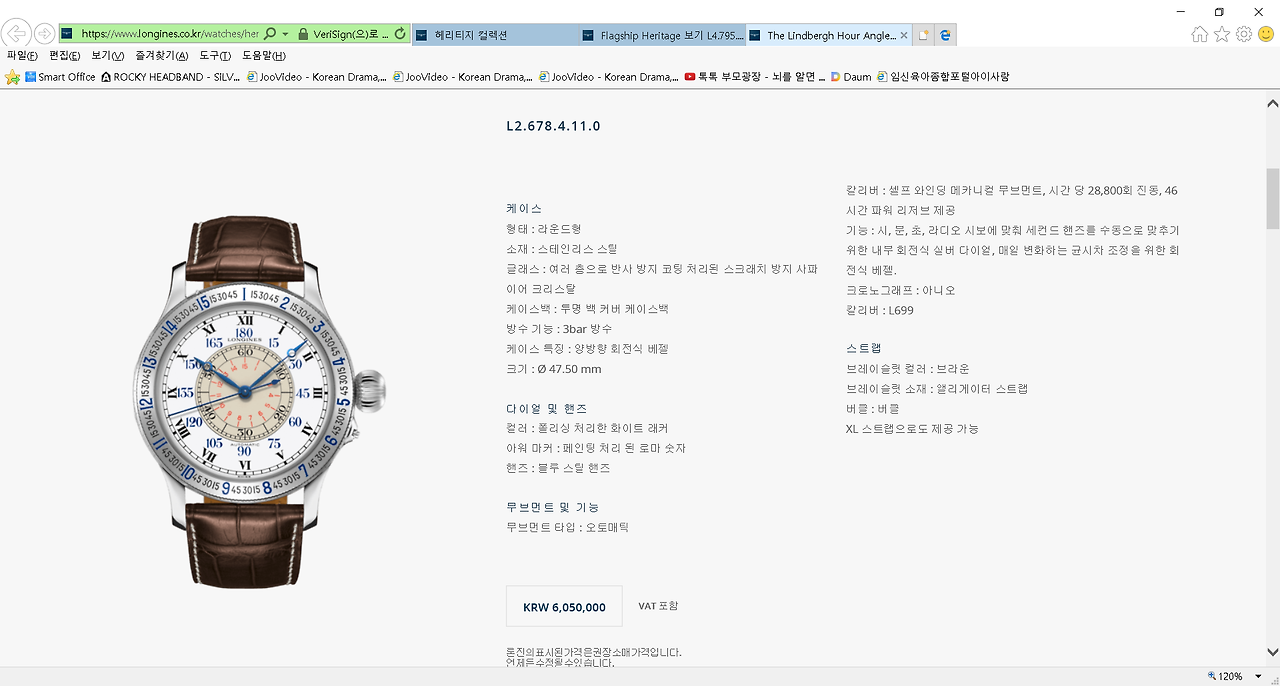
Task: Click the address bar search magnifier icon
Action: pos(270,34)
